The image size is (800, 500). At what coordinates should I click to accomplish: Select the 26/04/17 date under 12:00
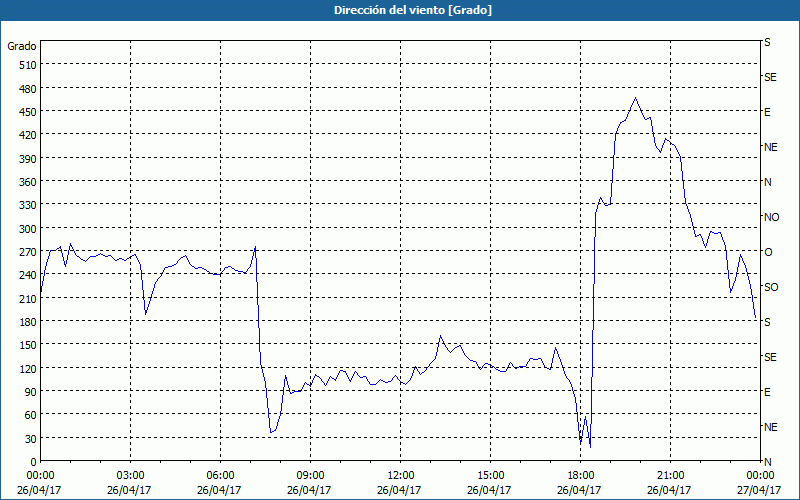[399, 490]
